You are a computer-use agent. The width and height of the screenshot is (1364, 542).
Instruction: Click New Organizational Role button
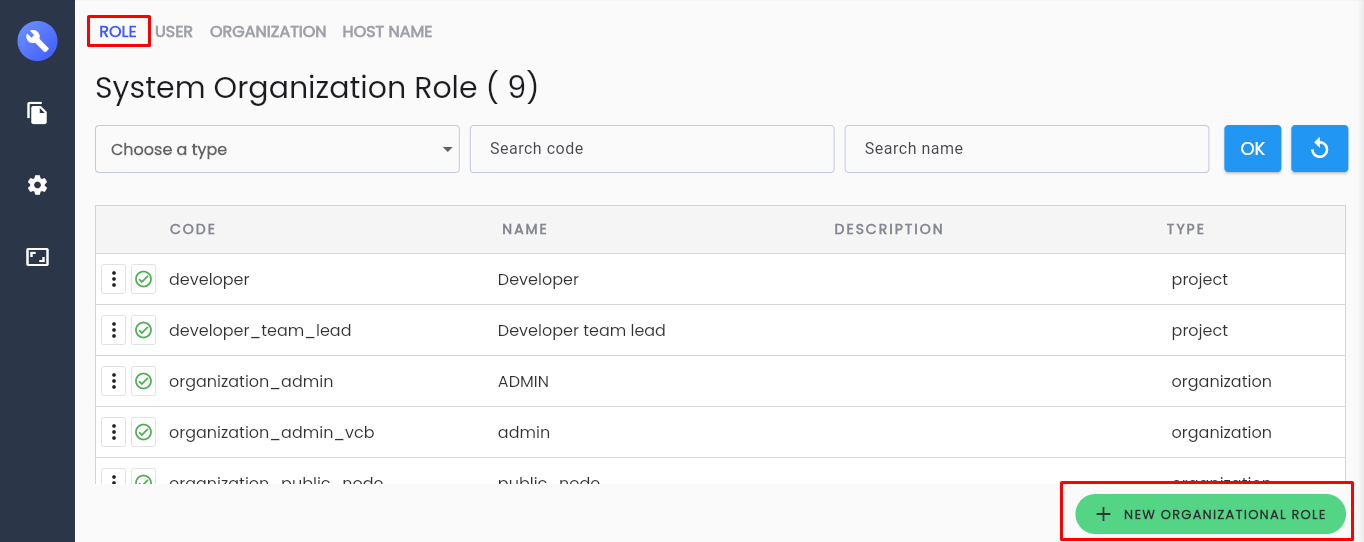[x=1210, y=514]
